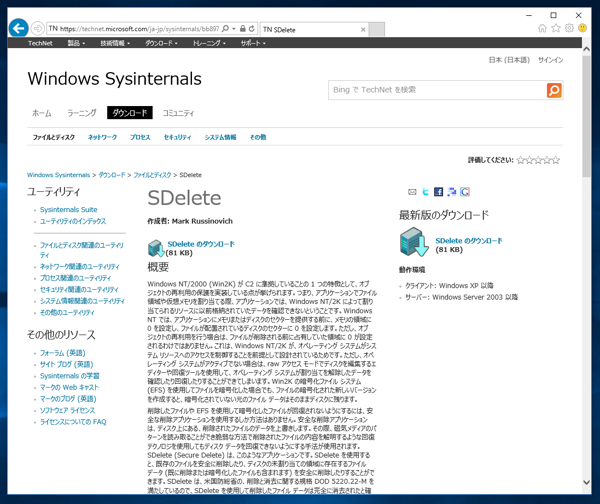600x504 pixels.
Task: Click SDelete のダウンロード link in right sidebar
Action: coord(469,241)
